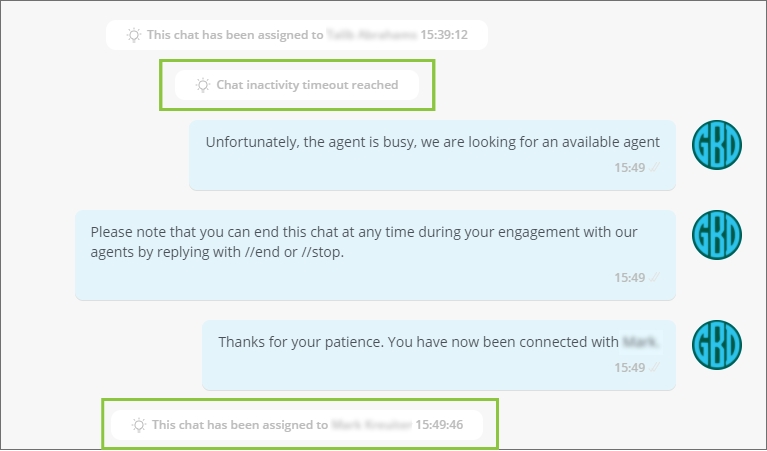Click the lightbulb icon next to the inactivity timeout notice
The image size is (767, 451).
203,85
